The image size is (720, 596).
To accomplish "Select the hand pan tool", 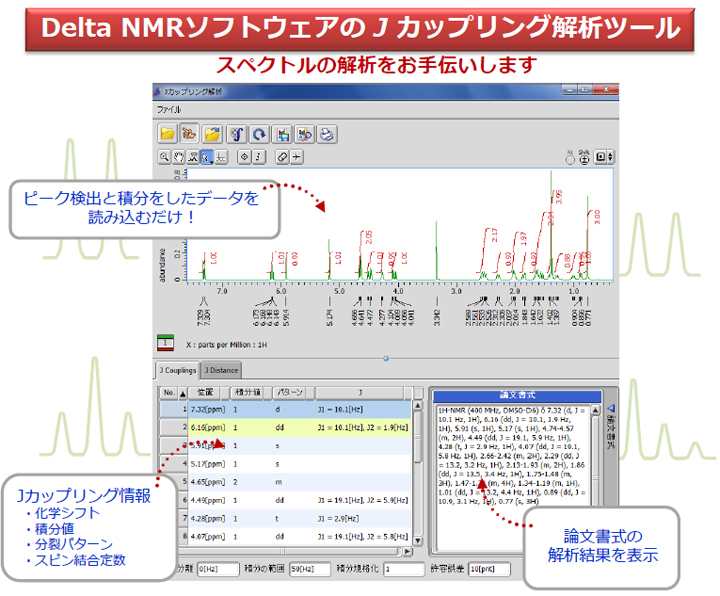I will click(178, 157).
